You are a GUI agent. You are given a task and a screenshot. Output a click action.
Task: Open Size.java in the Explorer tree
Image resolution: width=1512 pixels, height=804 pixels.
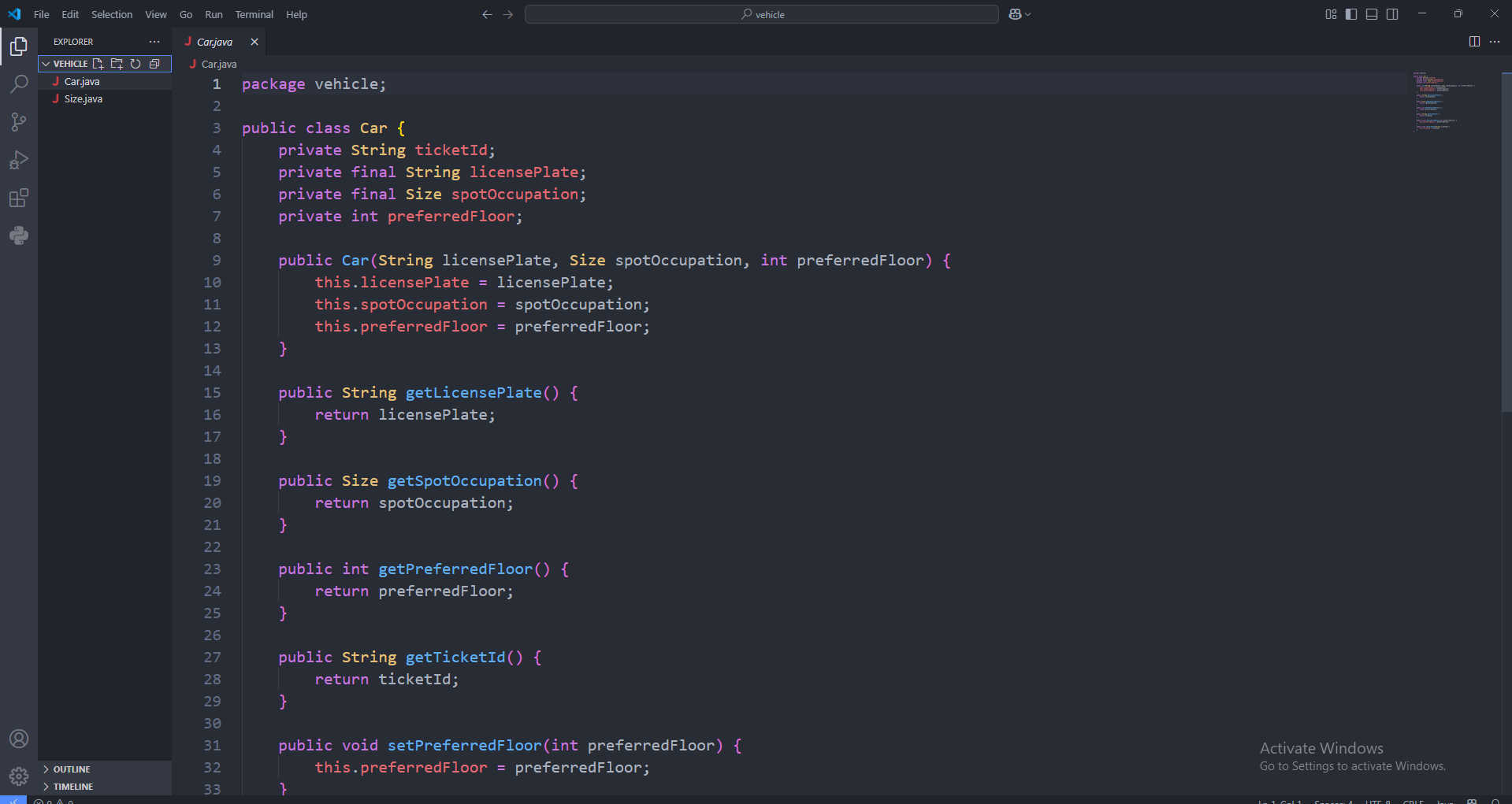pyautogui.click(x=105, y=98)
